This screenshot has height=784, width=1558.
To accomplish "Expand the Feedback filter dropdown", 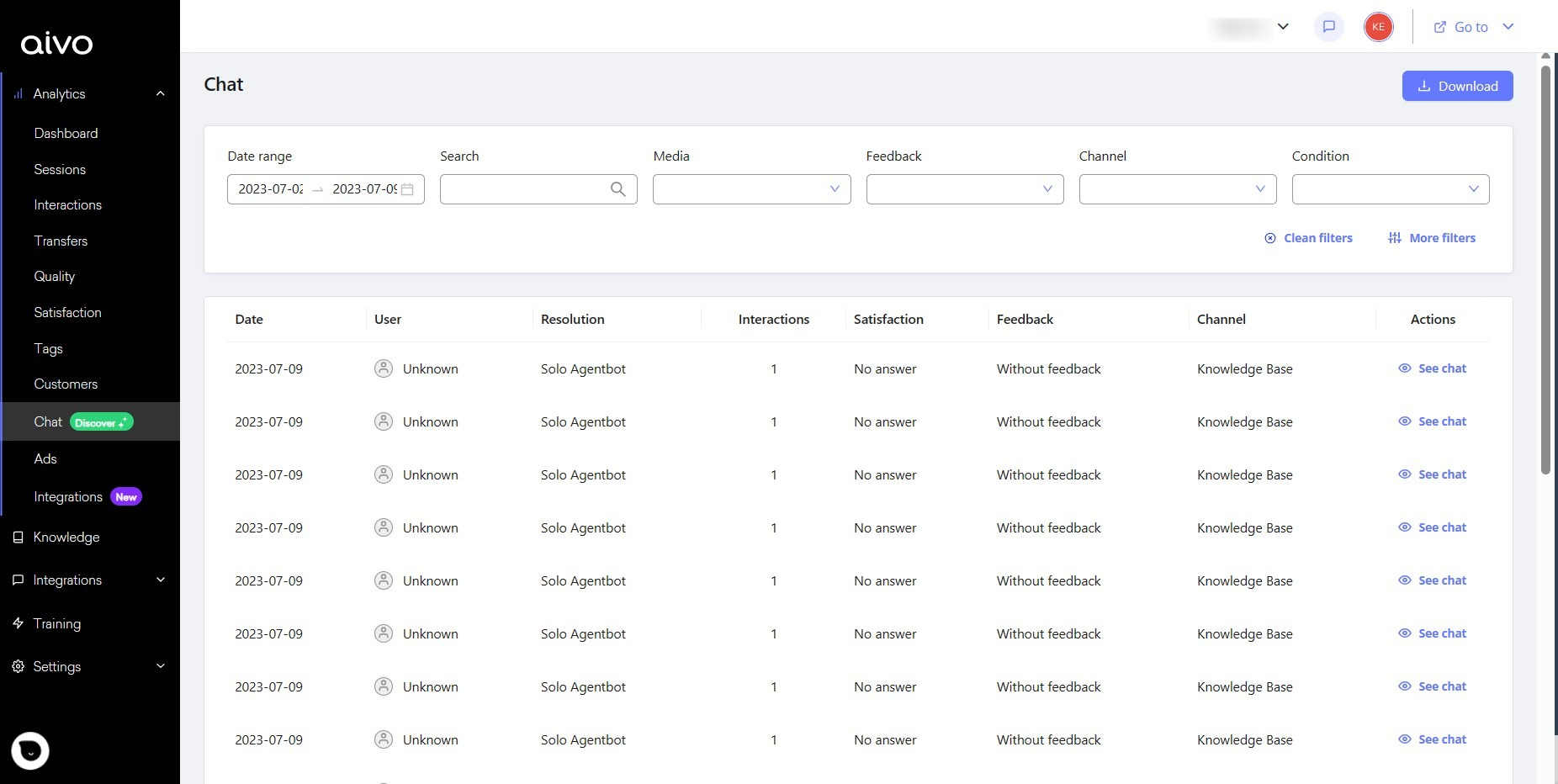I will [x=964, y=189].
